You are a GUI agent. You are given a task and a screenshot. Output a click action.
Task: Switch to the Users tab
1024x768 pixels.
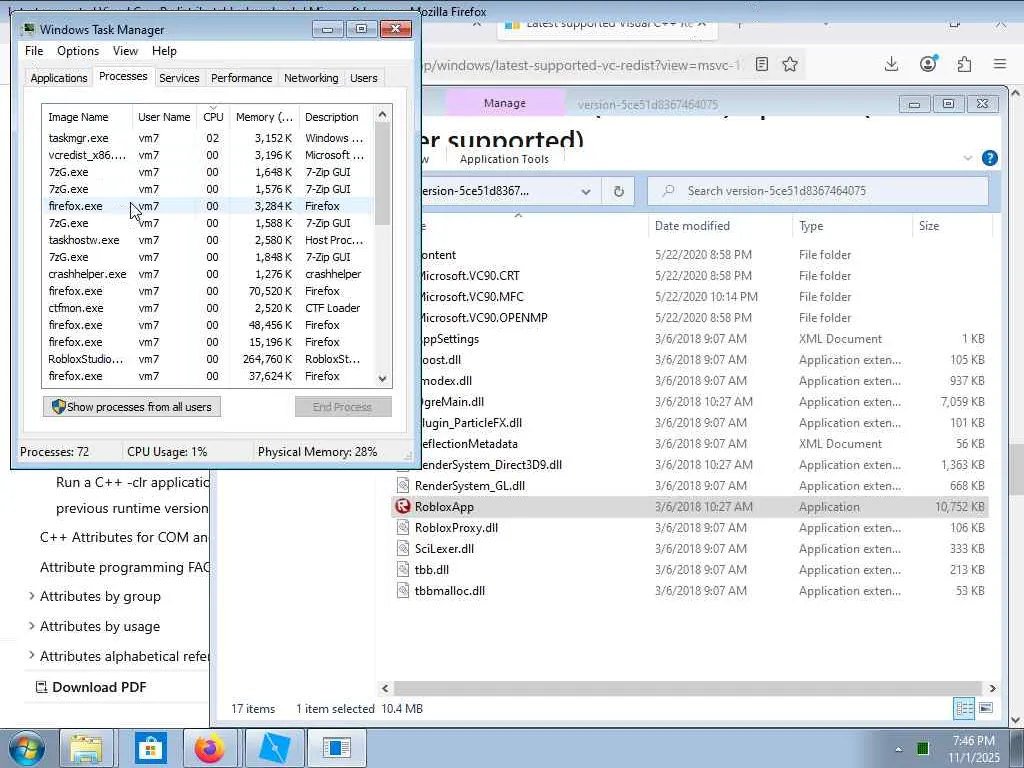point(363,78)
